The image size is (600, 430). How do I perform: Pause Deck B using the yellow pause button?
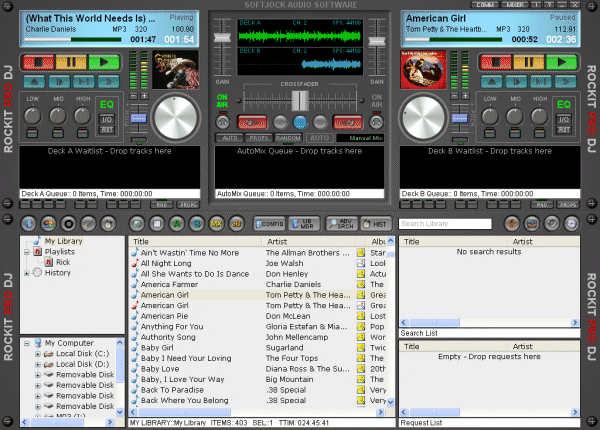529,62
